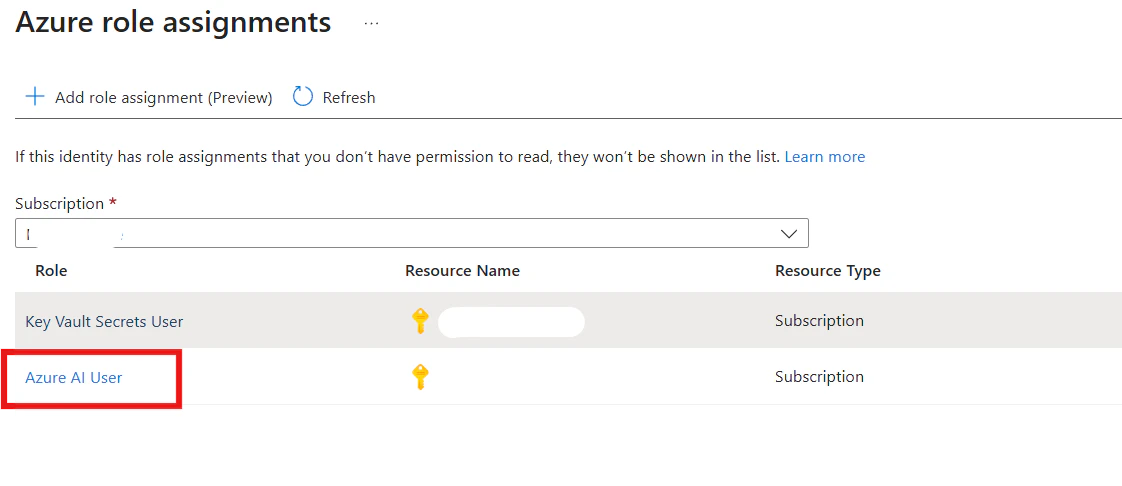Select the Key Vault Secrets User role
Viewport: 1122px width, 486px height.
tap(104, 321)
